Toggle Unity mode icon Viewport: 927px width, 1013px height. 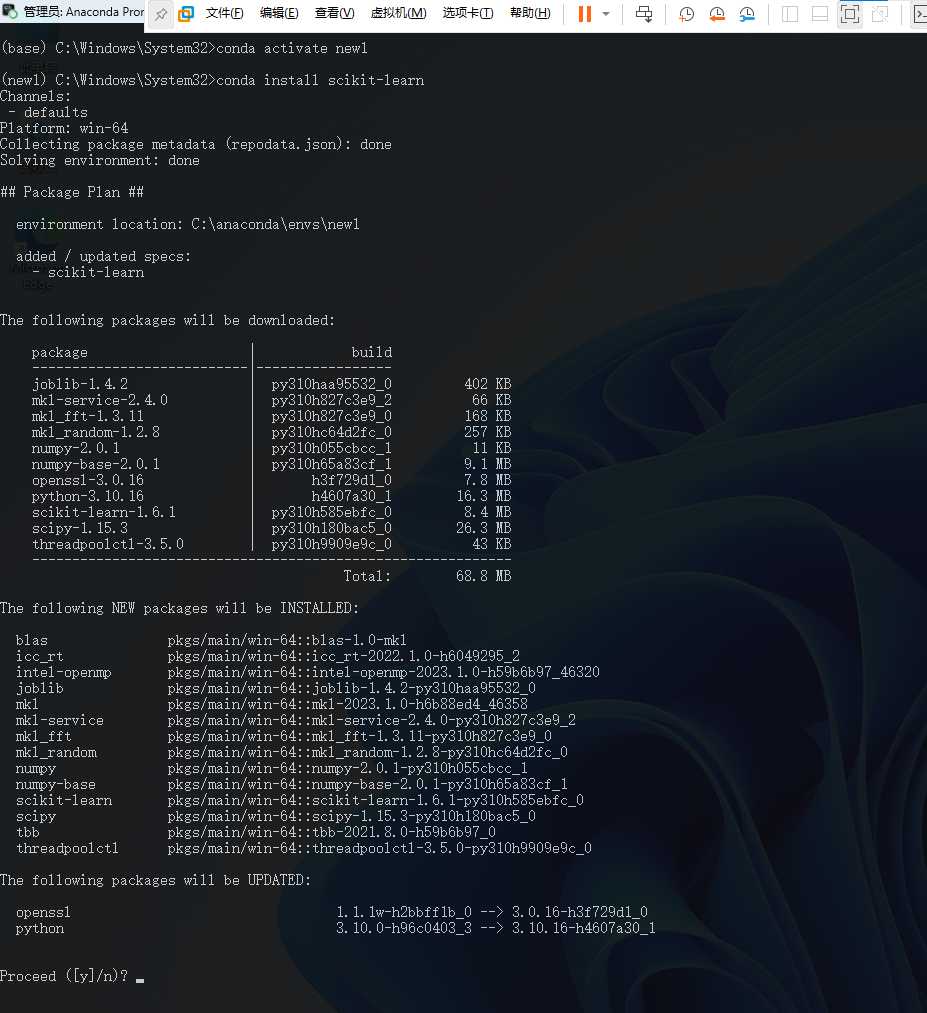tap(880, 14)
